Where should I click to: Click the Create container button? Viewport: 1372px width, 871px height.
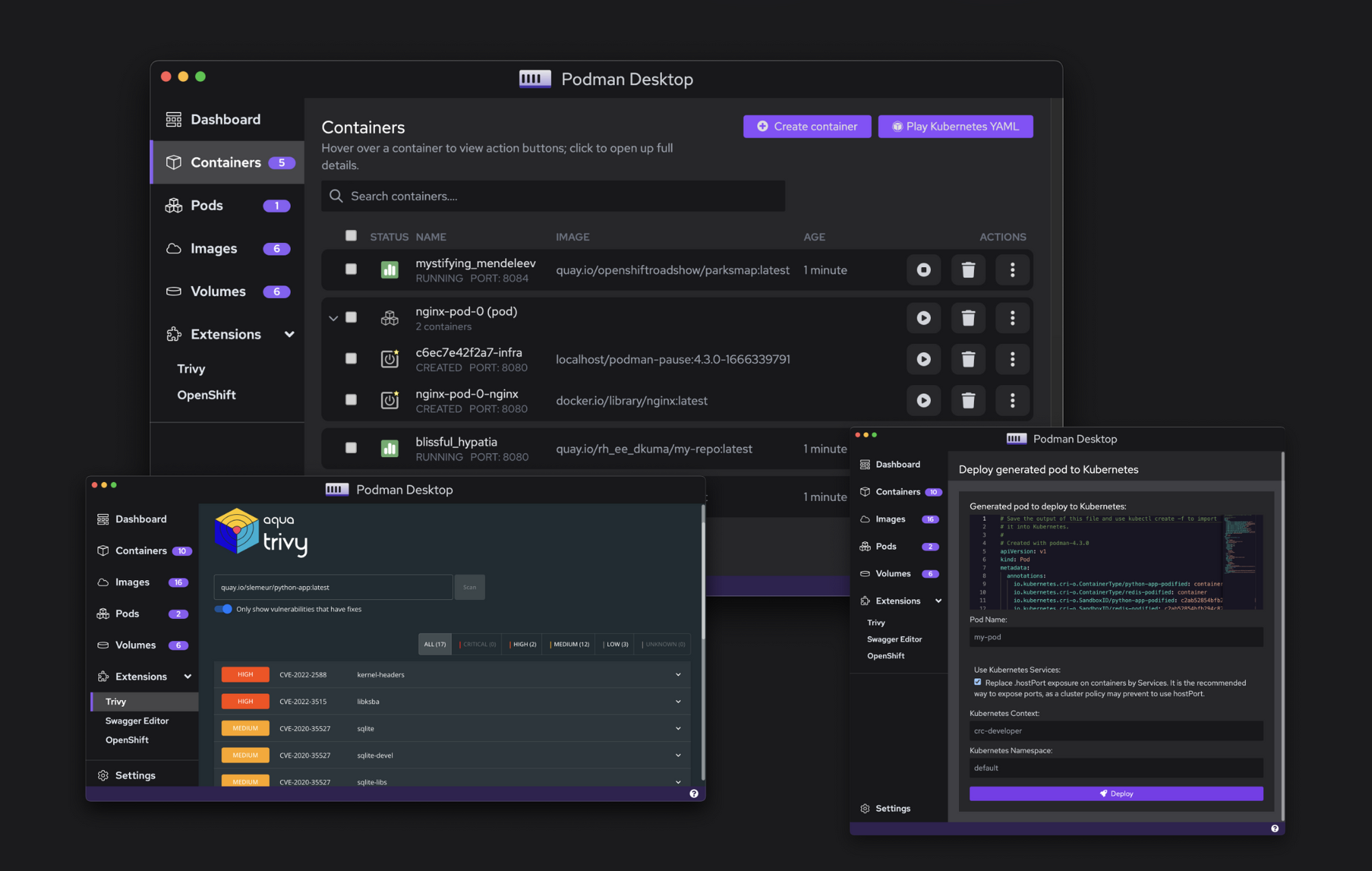coord(807,126)
